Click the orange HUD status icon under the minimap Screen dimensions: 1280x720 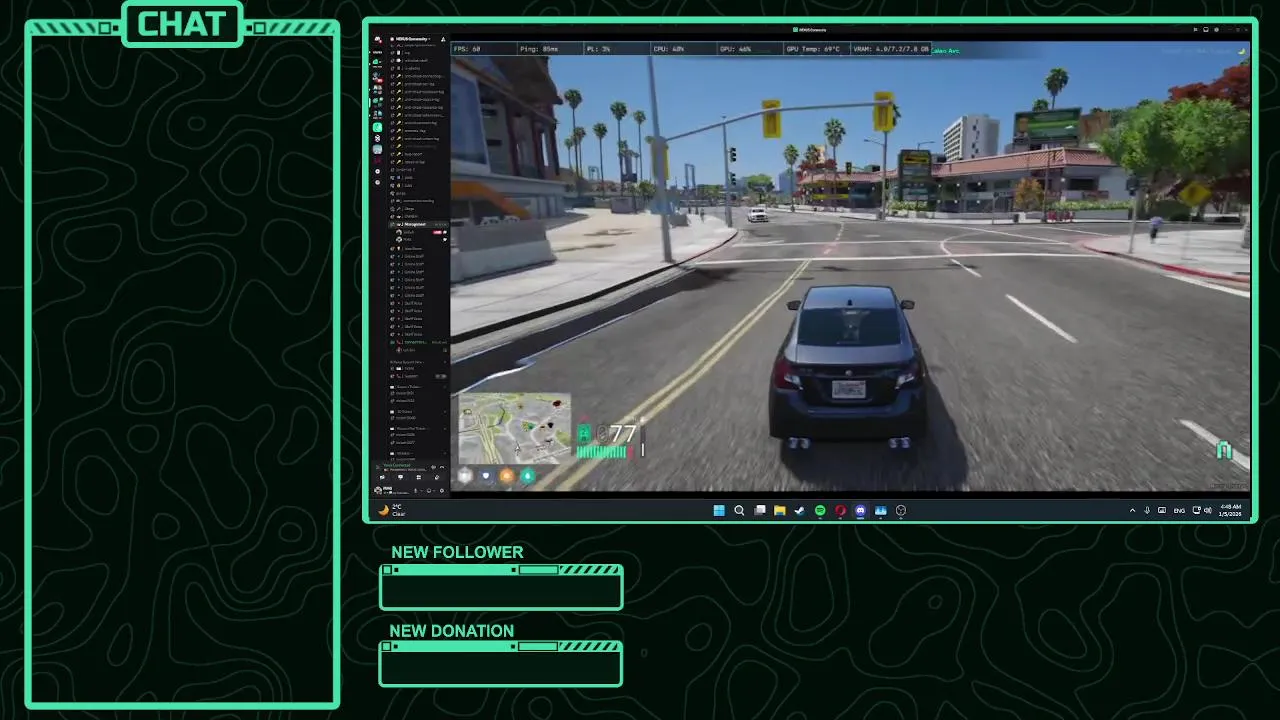(x=506, y=476)
